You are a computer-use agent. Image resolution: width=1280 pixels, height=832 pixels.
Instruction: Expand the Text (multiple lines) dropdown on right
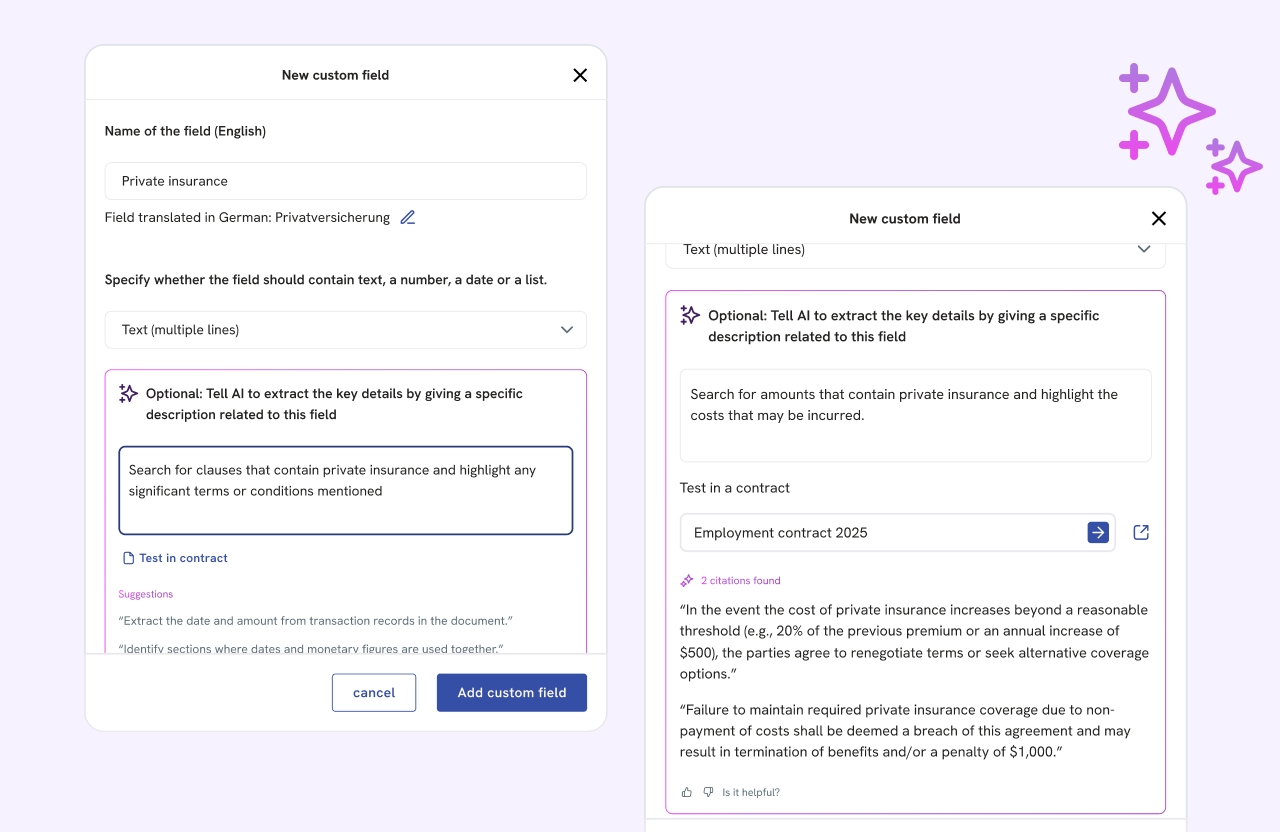[x=1144, y=250]
